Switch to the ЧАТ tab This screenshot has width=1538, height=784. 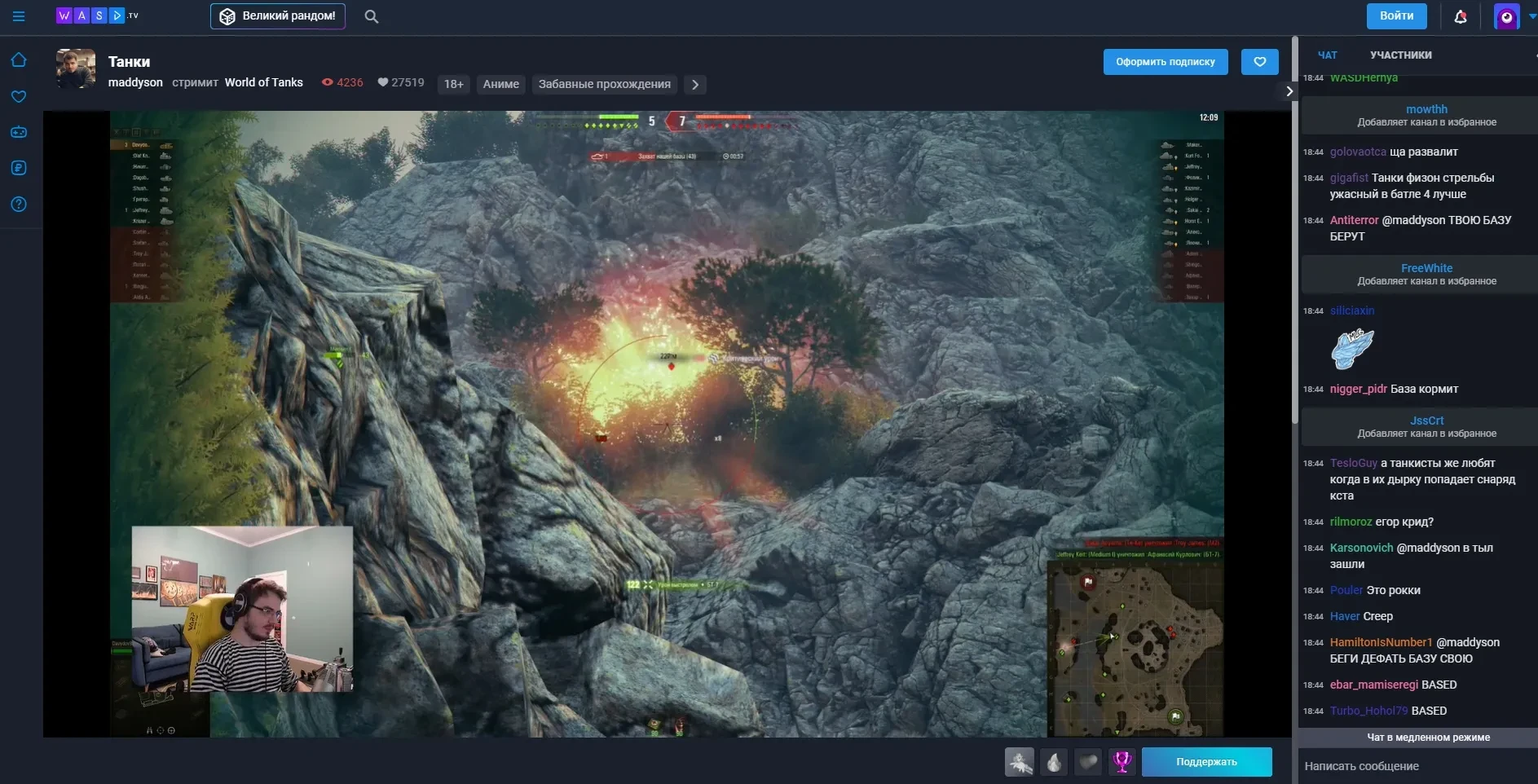point(1327,55)
